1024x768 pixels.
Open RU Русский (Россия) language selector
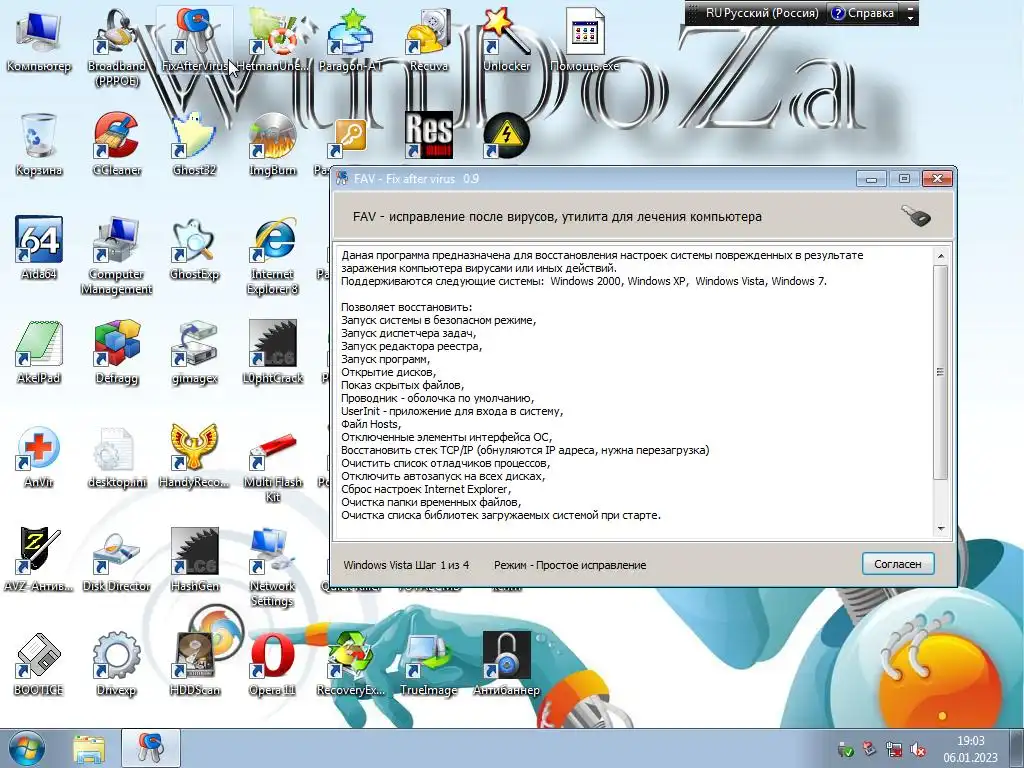[761, 13]
